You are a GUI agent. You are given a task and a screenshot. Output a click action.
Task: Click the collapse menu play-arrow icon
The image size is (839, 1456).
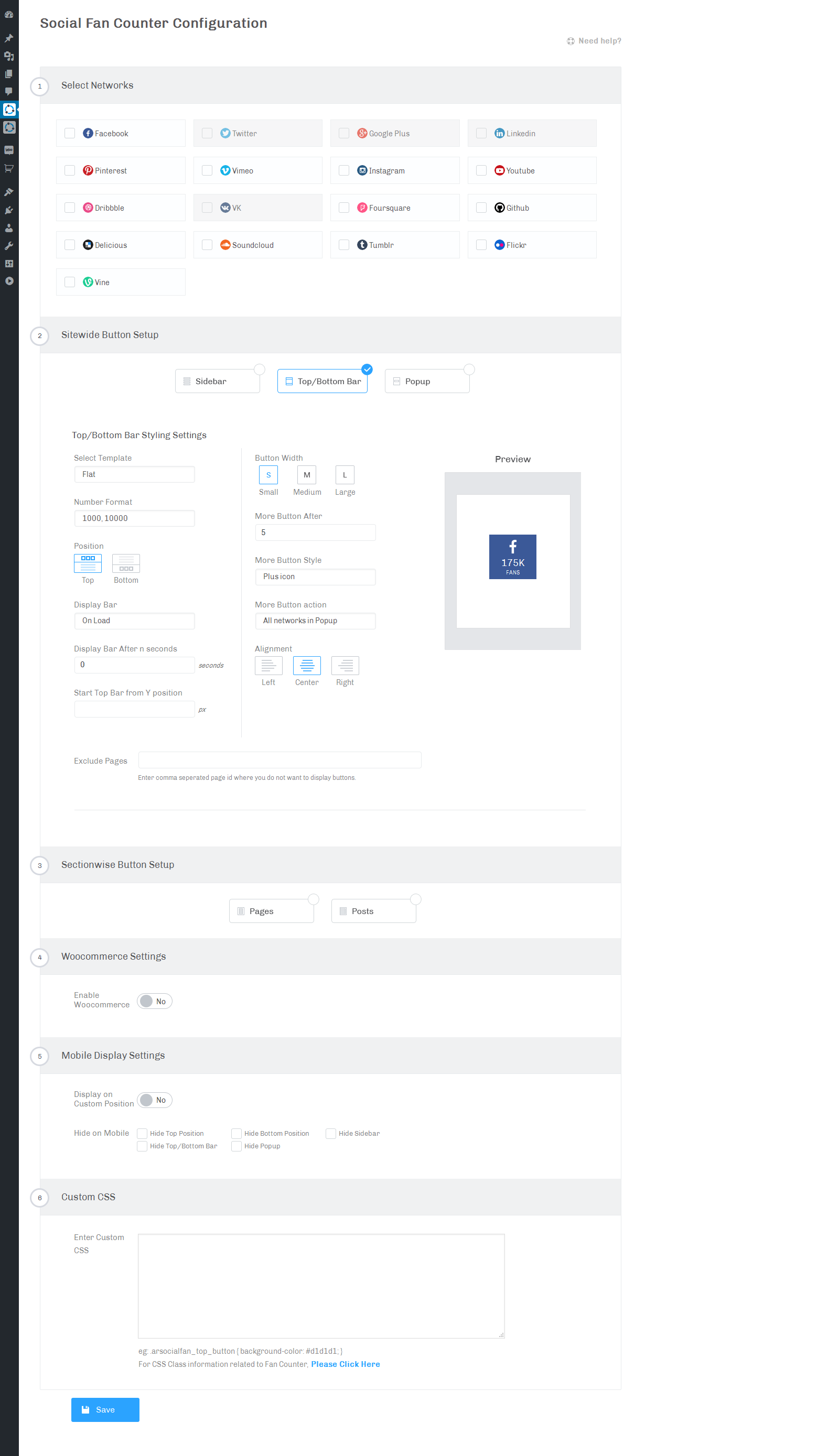coord(8,281)
